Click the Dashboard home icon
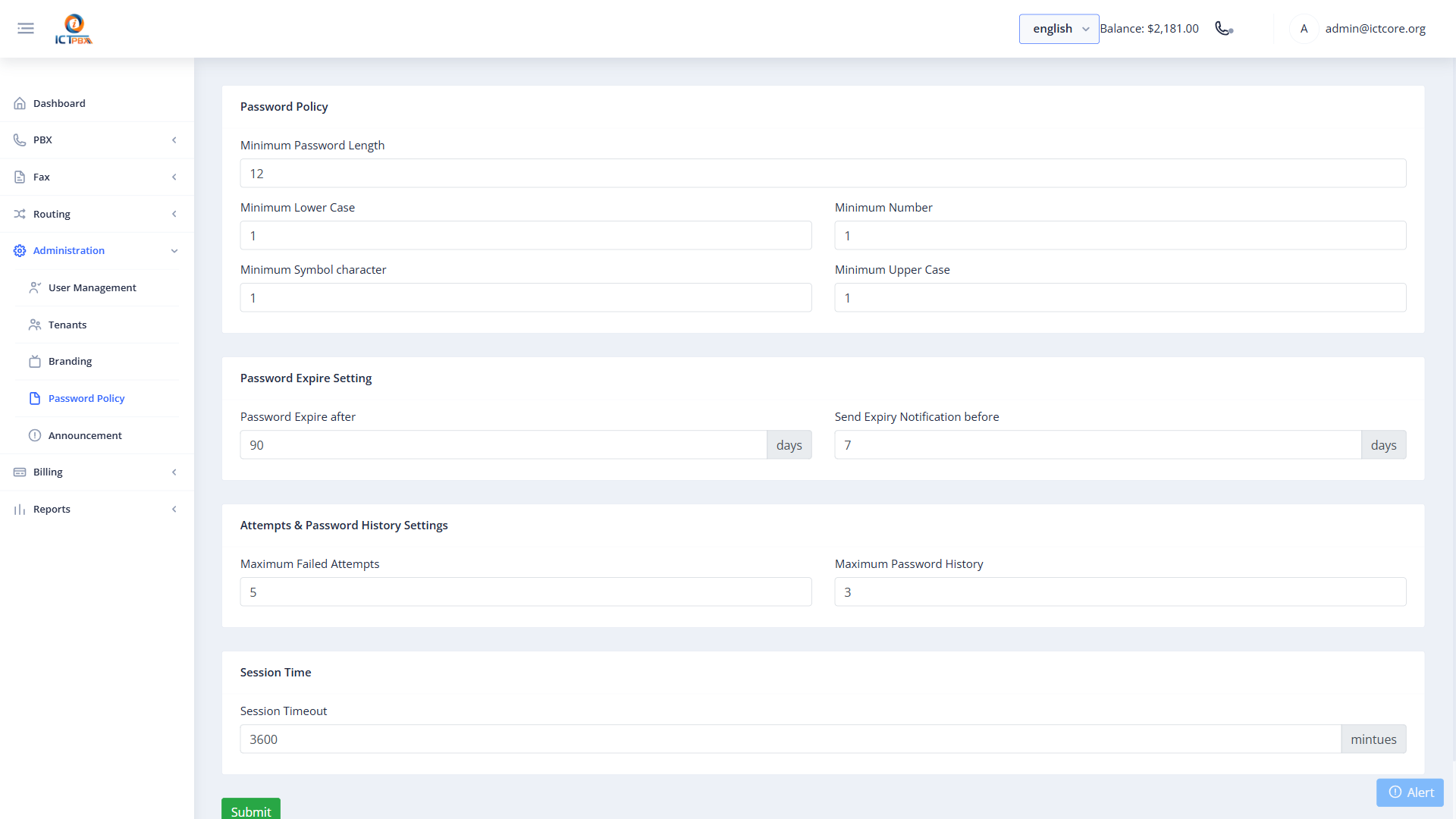The width and height of the screenshot is (1456, 819). (20, 103)
